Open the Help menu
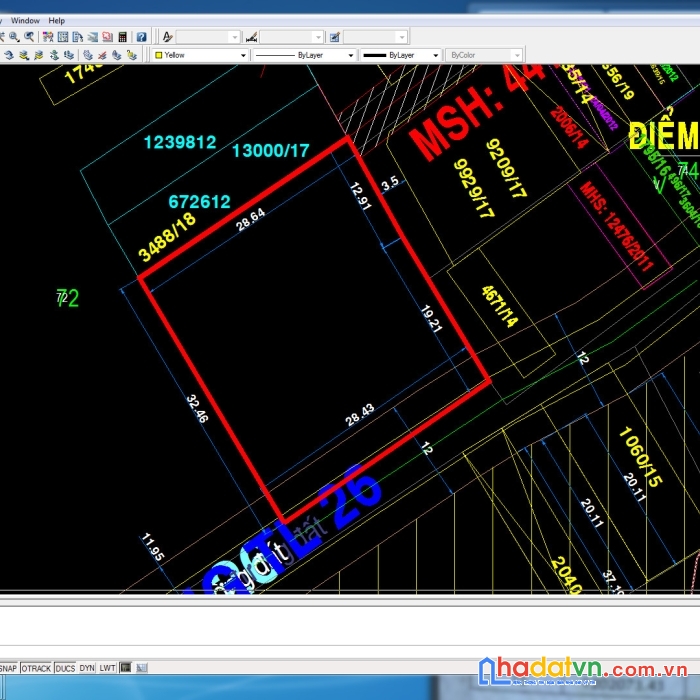 (x=56, y=20)
